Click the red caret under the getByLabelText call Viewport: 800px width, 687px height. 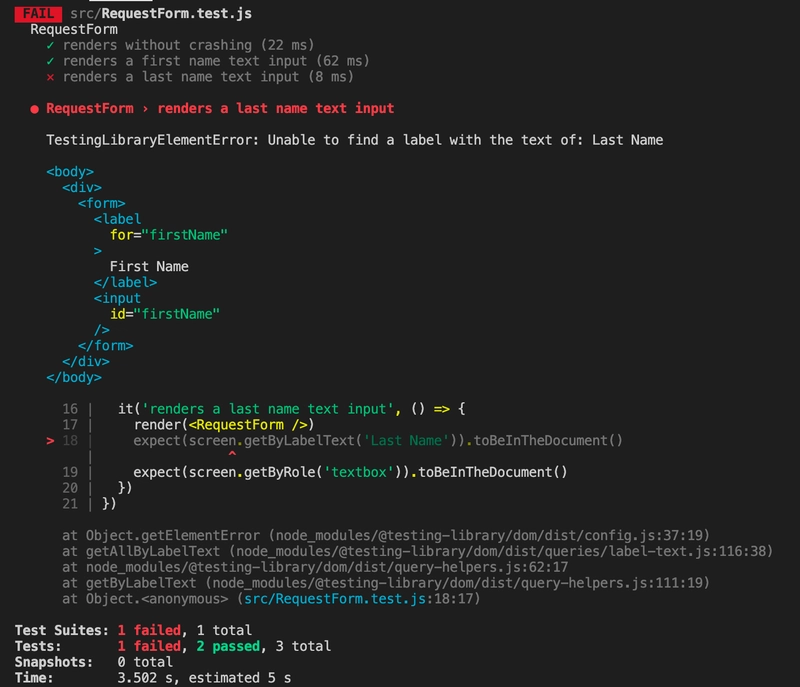232,456
